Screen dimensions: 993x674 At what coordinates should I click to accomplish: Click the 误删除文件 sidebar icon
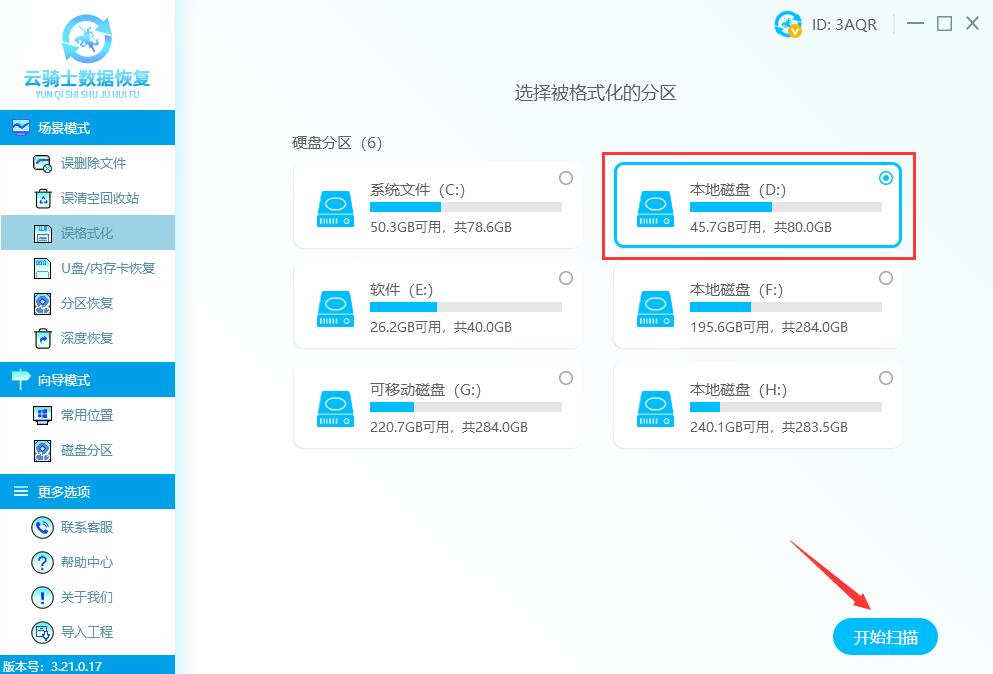[42, 163]
